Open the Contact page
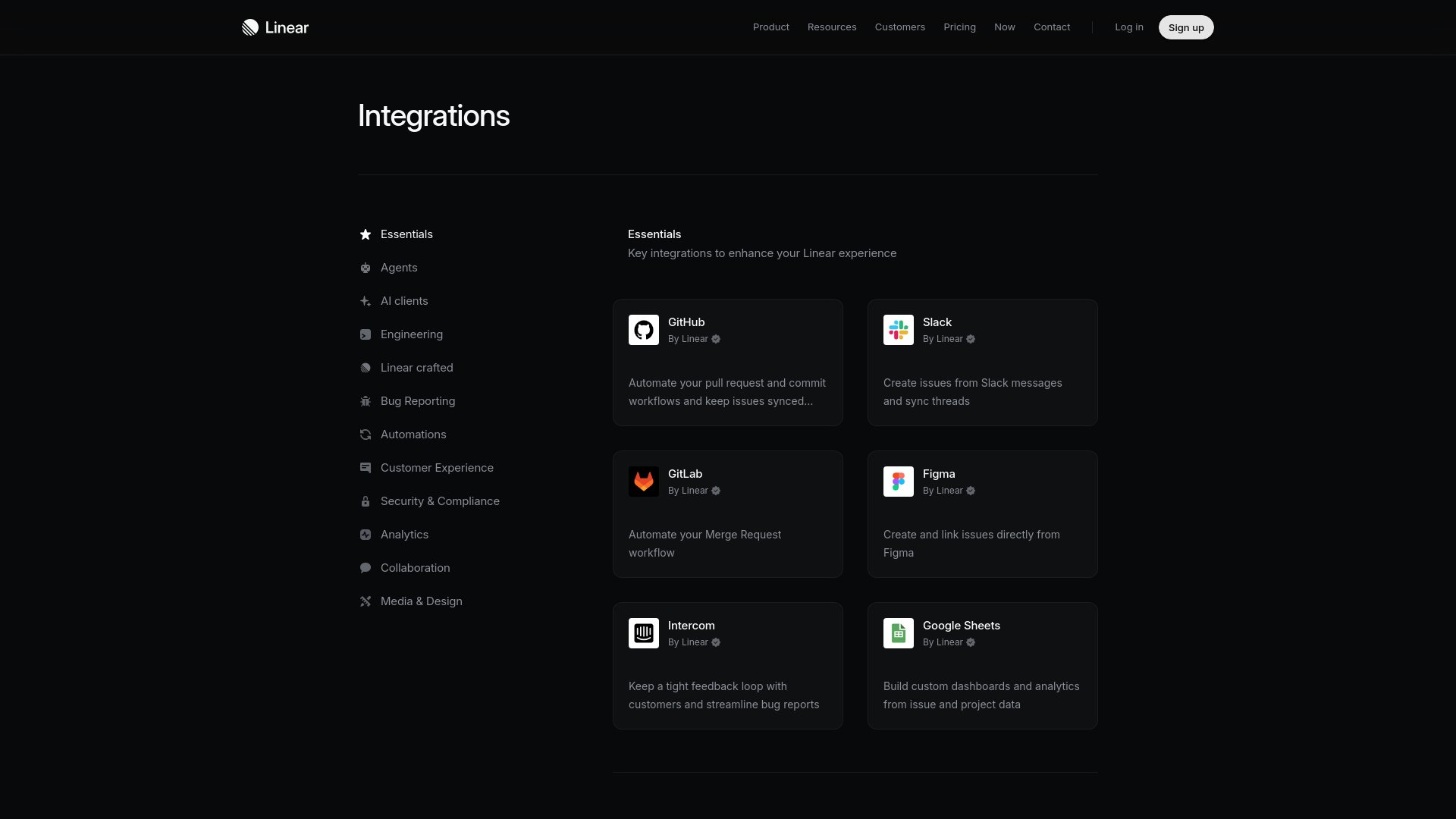Image resolution: width=1456 pixels, height=819 pixels. [x=1052, y=27]
